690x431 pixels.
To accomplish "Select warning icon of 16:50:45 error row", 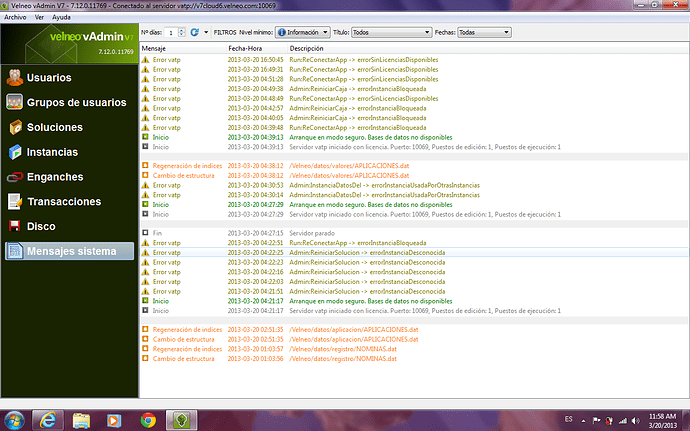I will tap(145, 59).
